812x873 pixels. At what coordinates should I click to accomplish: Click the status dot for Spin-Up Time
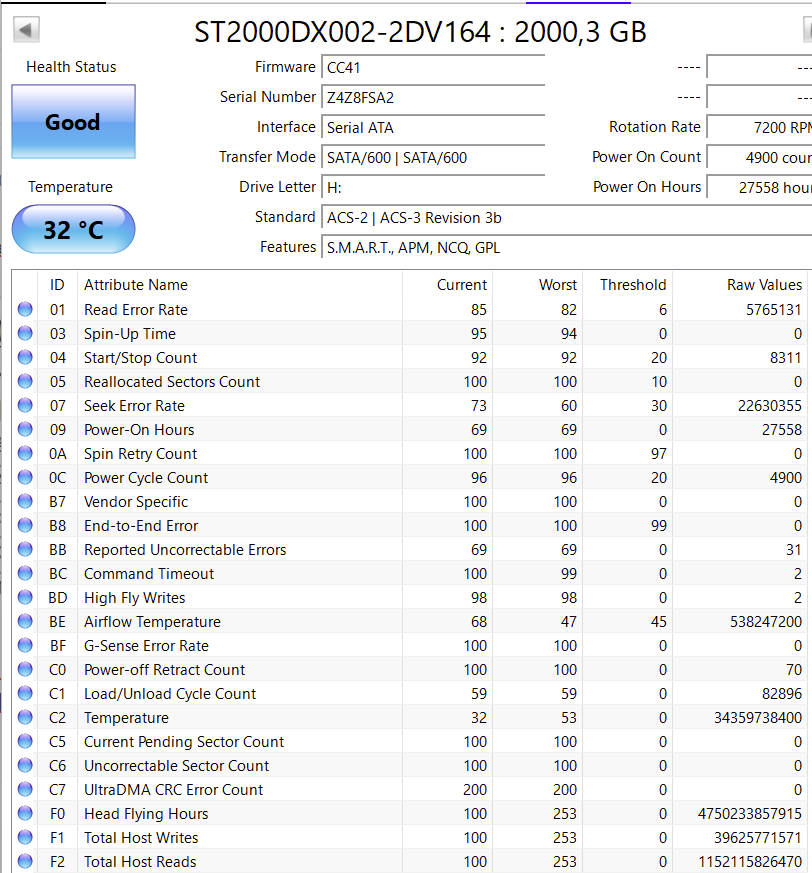pyautogui.click(x=25, y=333)
